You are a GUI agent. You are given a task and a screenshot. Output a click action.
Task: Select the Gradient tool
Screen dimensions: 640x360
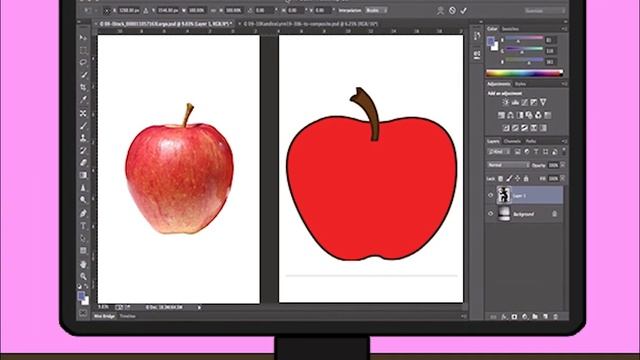pos(83,176)
